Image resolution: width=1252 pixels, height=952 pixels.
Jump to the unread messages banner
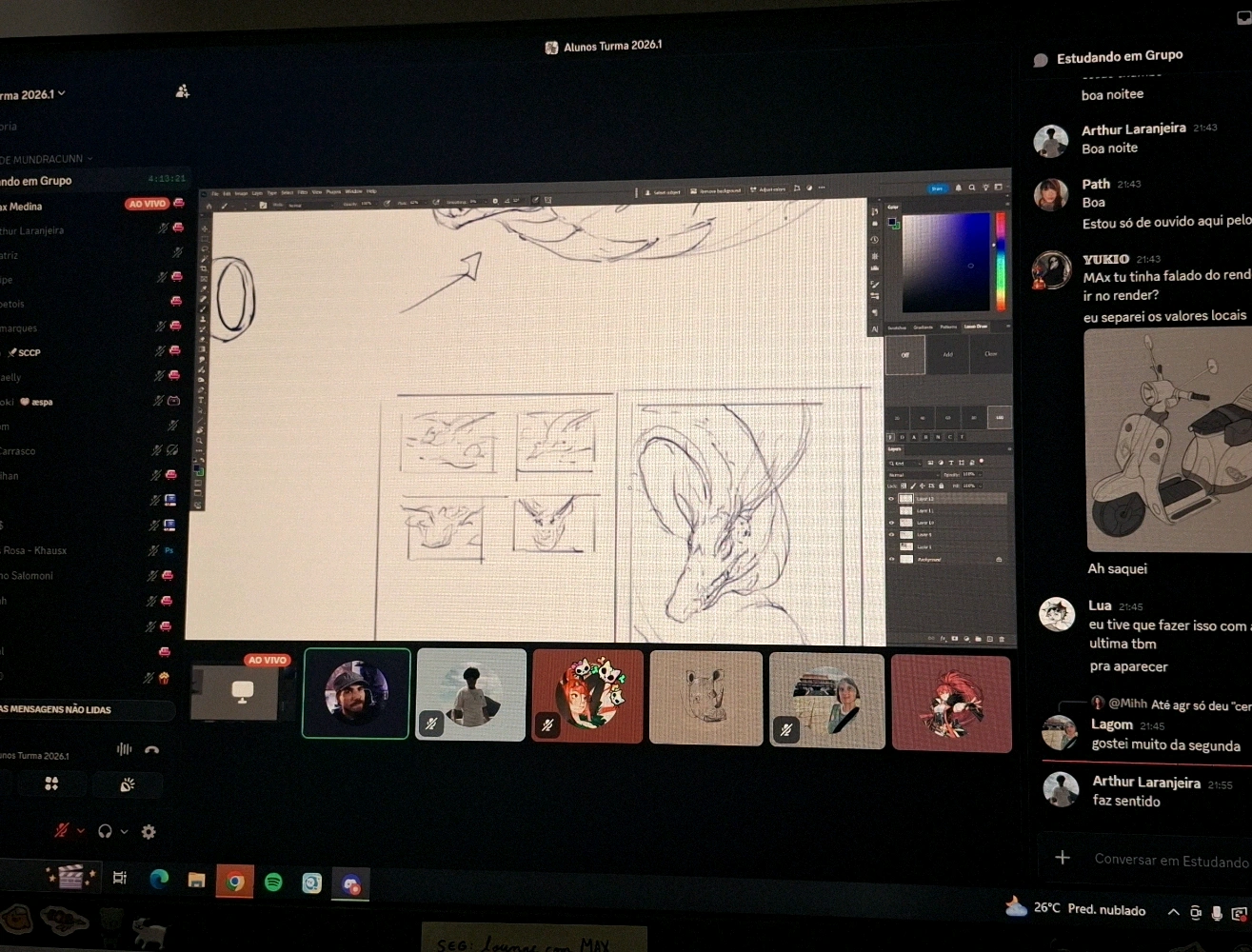pos(86,709)
